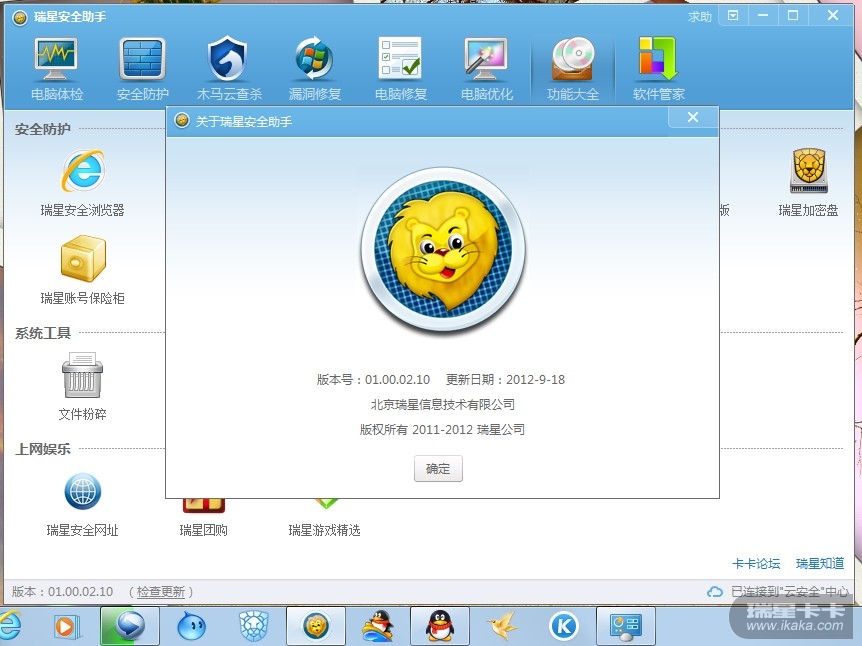Open 漏洞修复 vulnerability repair
862x646 pixels.
point(314,69)
